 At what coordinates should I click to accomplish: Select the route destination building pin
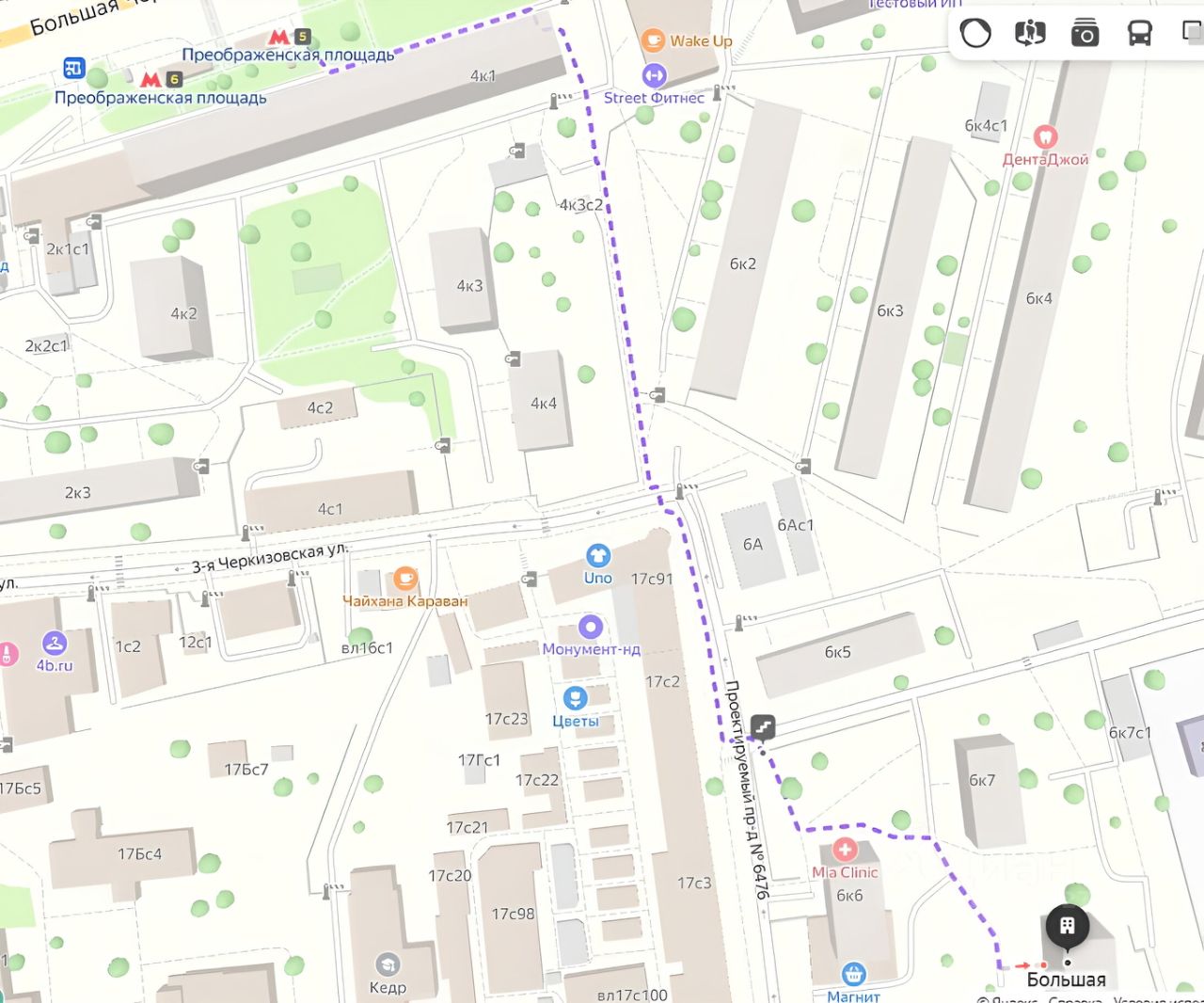[1067, 927]
